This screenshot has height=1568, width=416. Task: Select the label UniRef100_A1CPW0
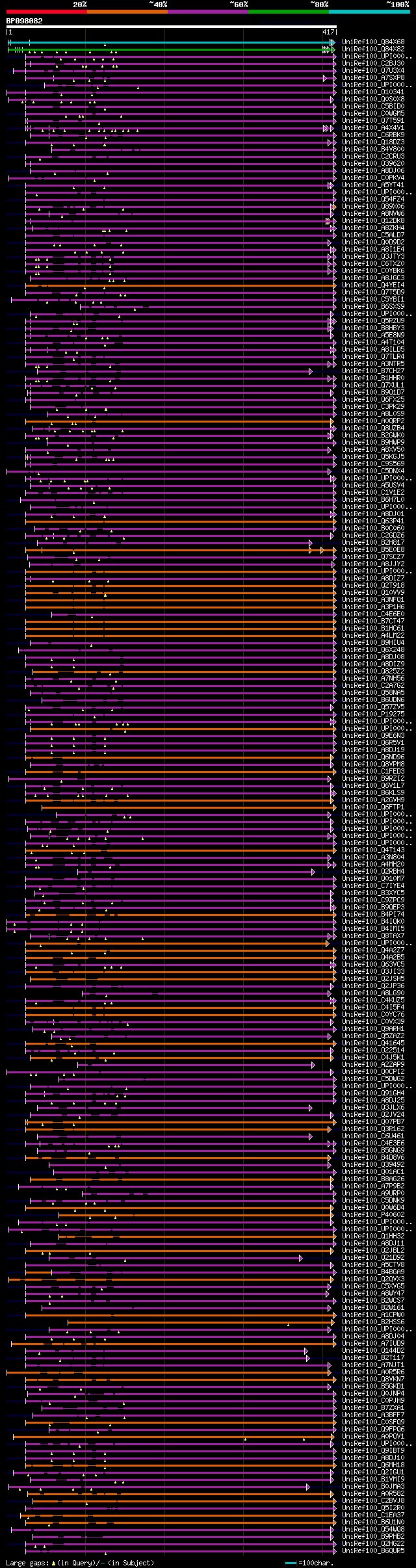373,1315
